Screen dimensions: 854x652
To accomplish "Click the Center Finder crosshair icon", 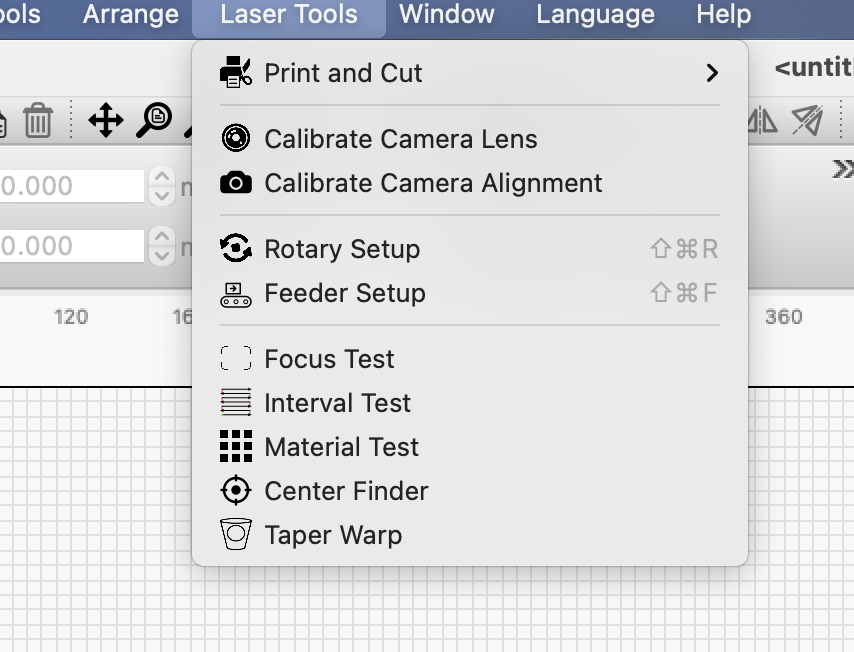I will (x=236, y=491).
